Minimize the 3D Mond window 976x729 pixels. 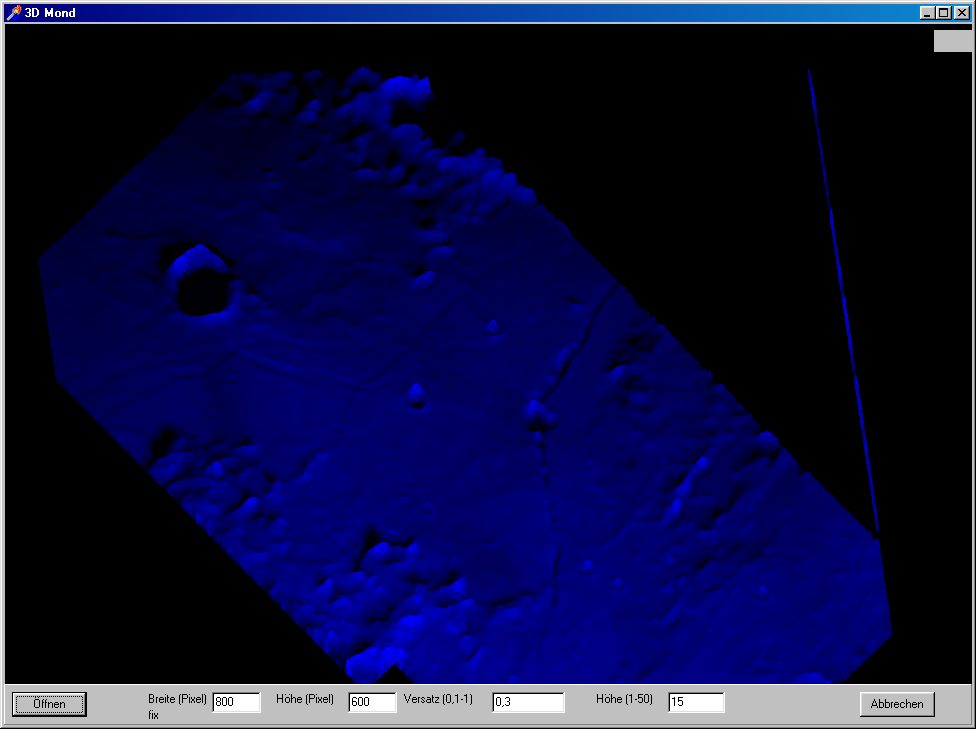point(927,12)
